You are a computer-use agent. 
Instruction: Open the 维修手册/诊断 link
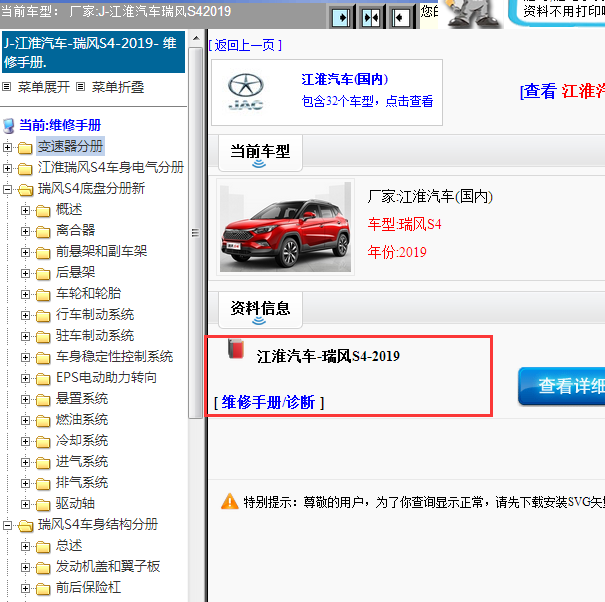pyautogui.click(x=269, y=402)
